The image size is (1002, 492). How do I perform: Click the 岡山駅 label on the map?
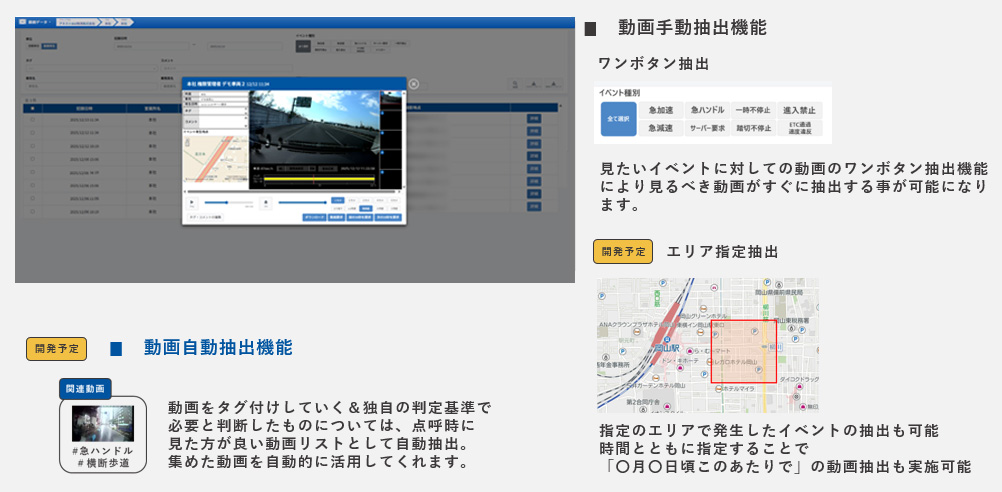tap(667, 348)
